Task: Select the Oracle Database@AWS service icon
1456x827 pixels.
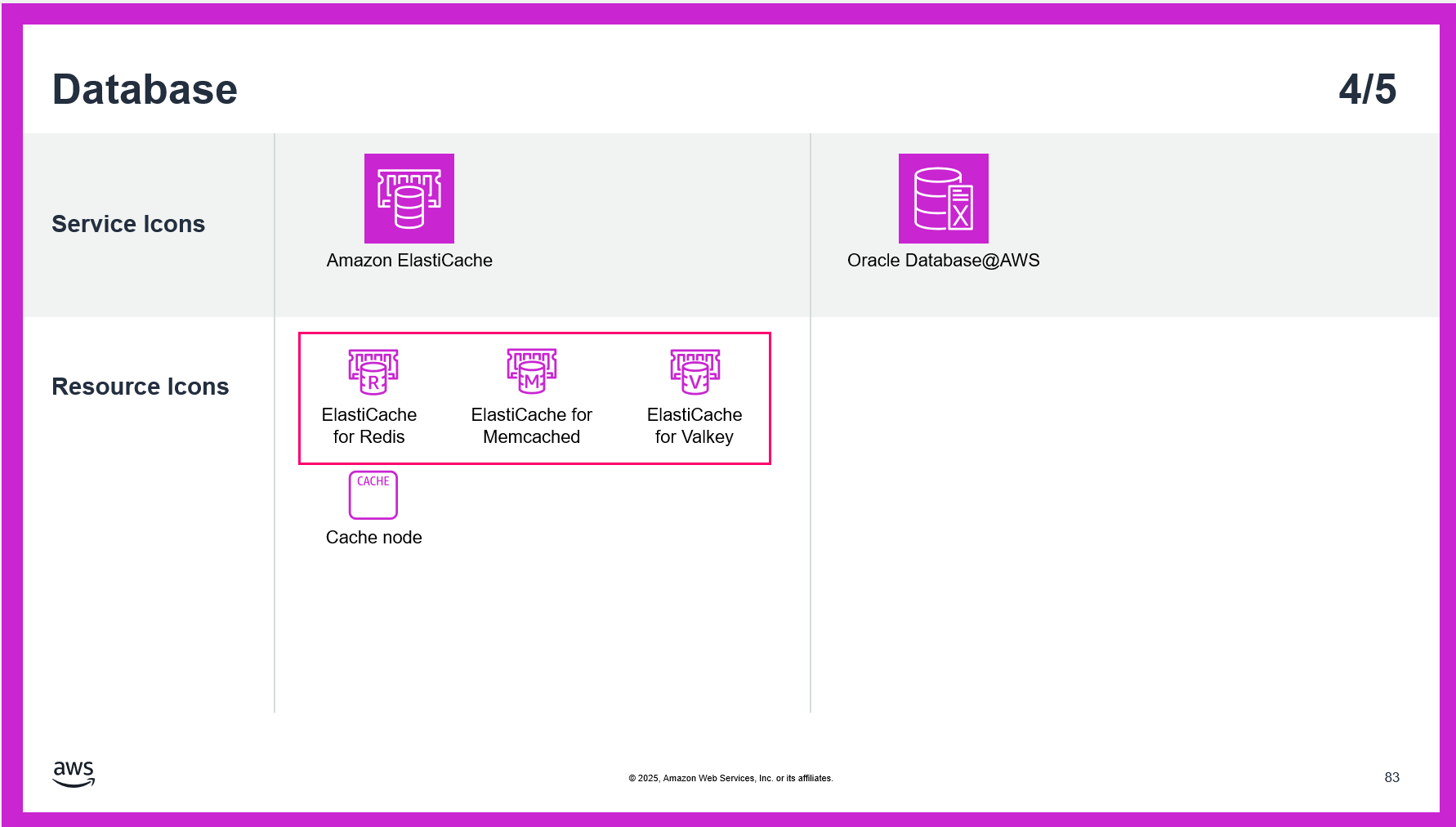Action: pyautogui.click(x=944, y=199)
